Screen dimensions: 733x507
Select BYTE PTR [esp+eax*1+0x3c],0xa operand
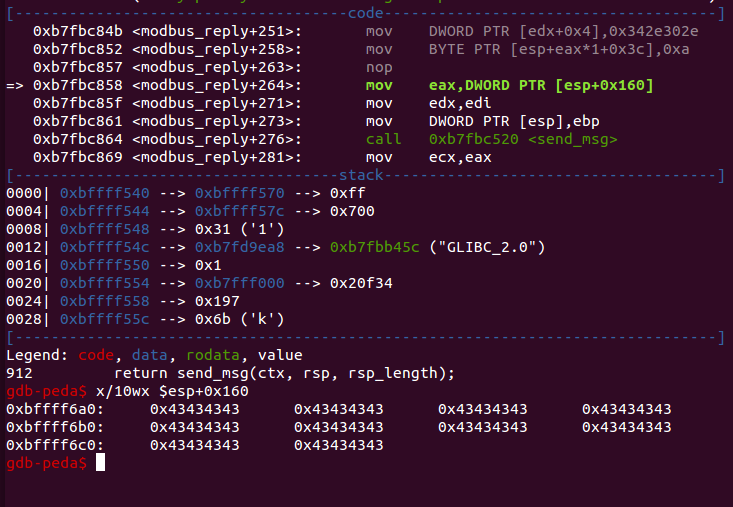click(559, 49)
